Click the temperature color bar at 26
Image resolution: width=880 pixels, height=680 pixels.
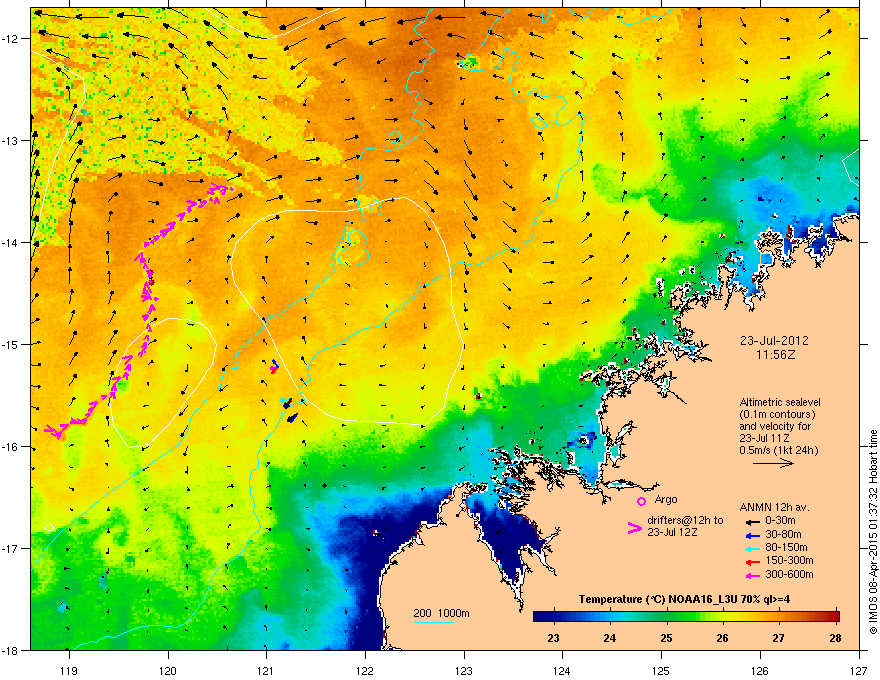click(x=722, y=617)
